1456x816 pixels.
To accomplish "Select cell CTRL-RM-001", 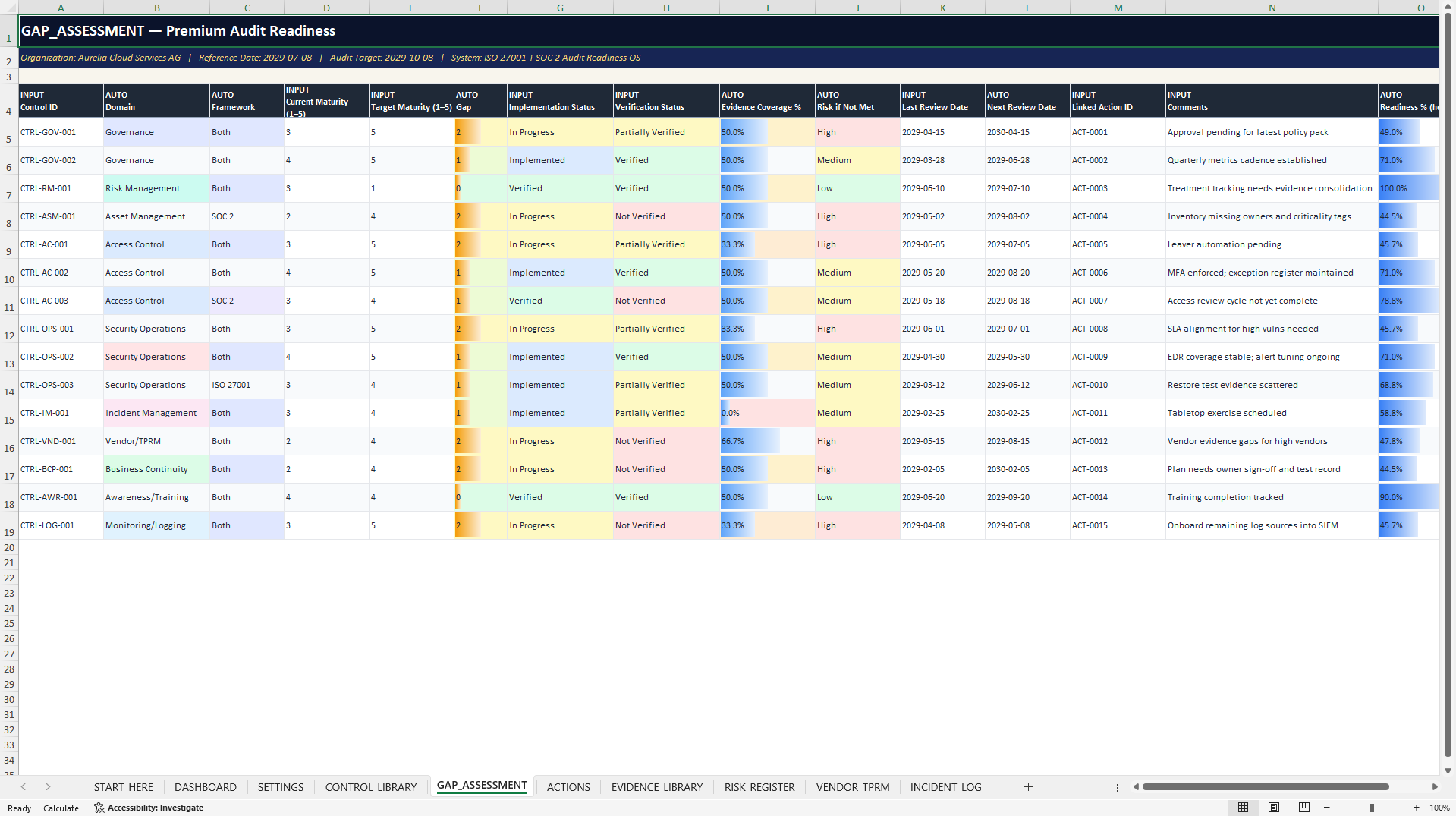I will point(61,188).
